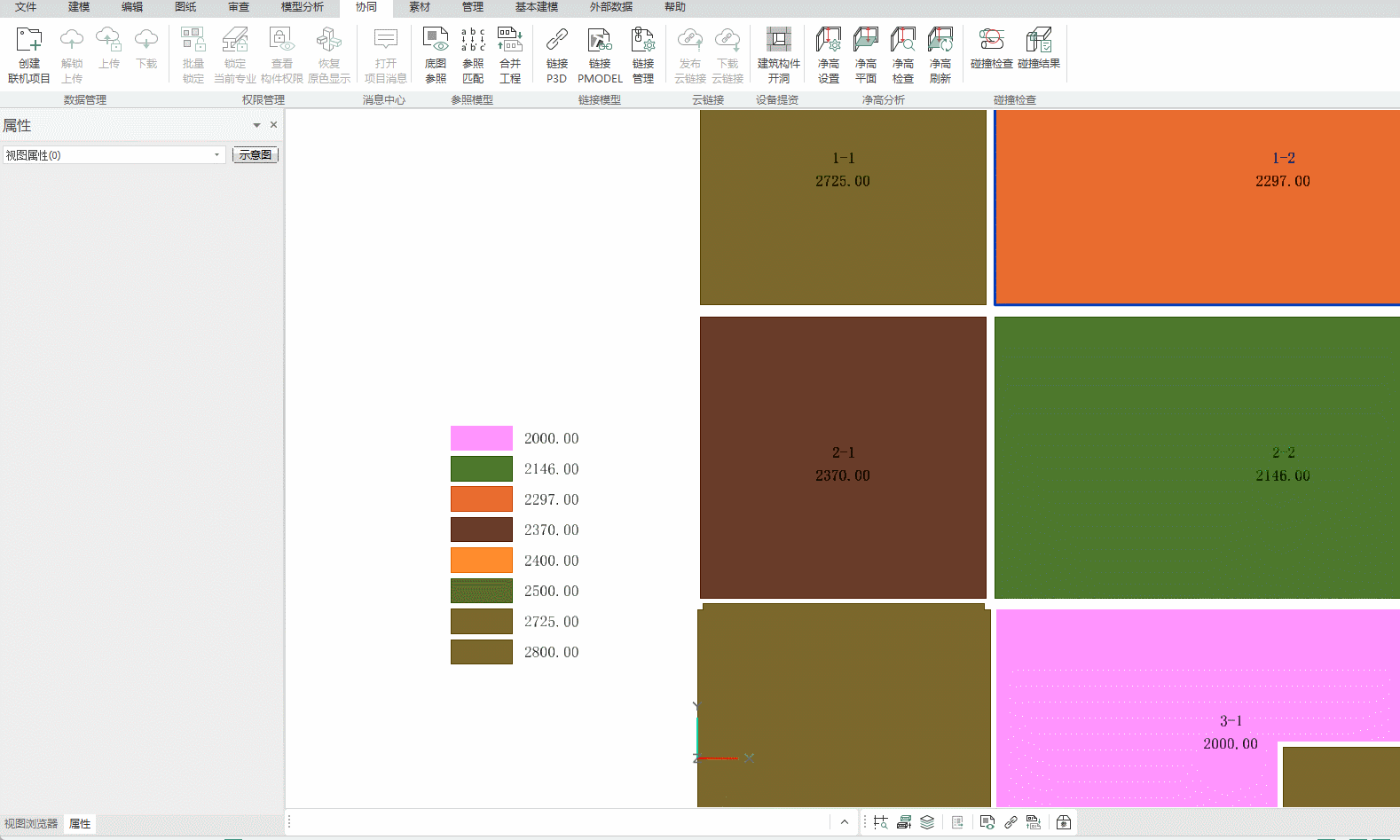Open the 文件 menu

[26, 7]
